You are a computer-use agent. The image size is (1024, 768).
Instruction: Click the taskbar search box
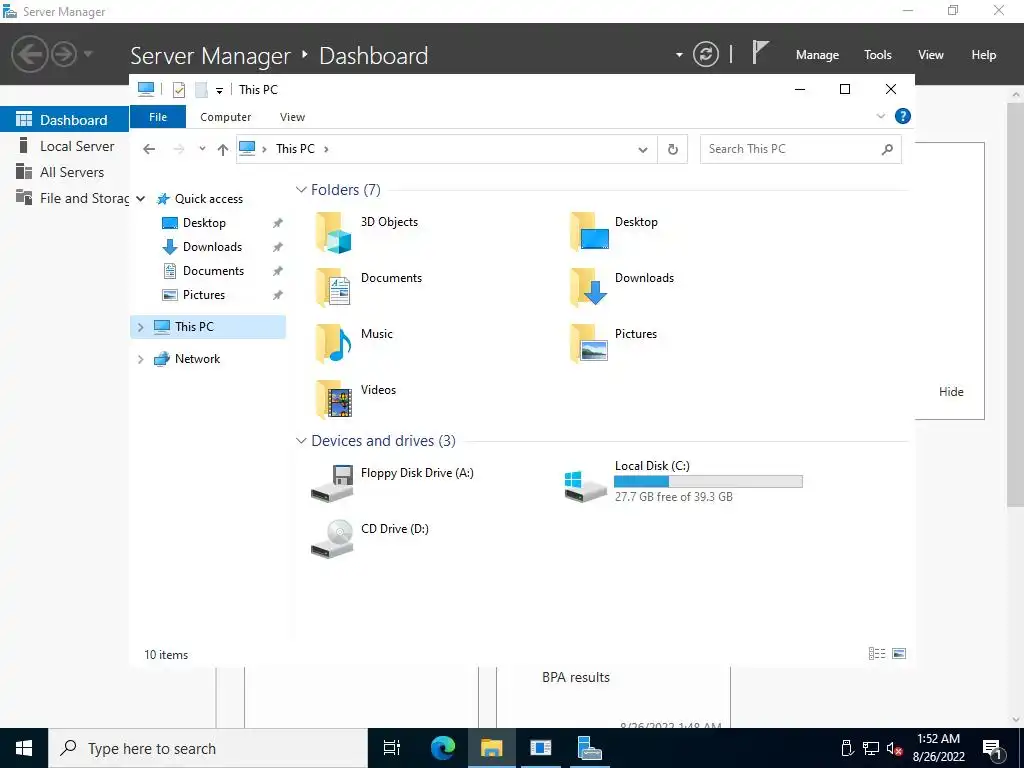tap(208, 748)
